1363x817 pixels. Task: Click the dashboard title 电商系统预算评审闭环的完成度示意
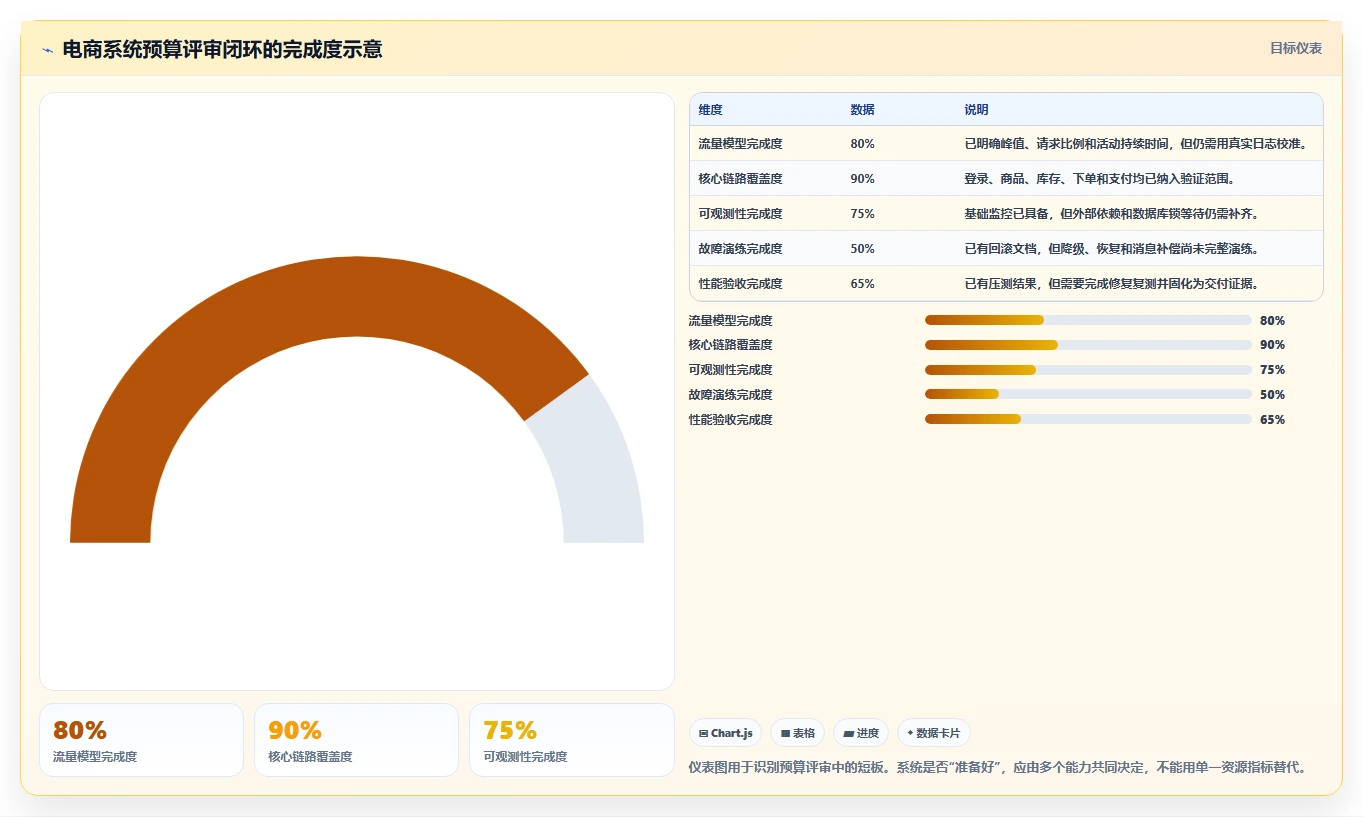click(x=222, y=49)
